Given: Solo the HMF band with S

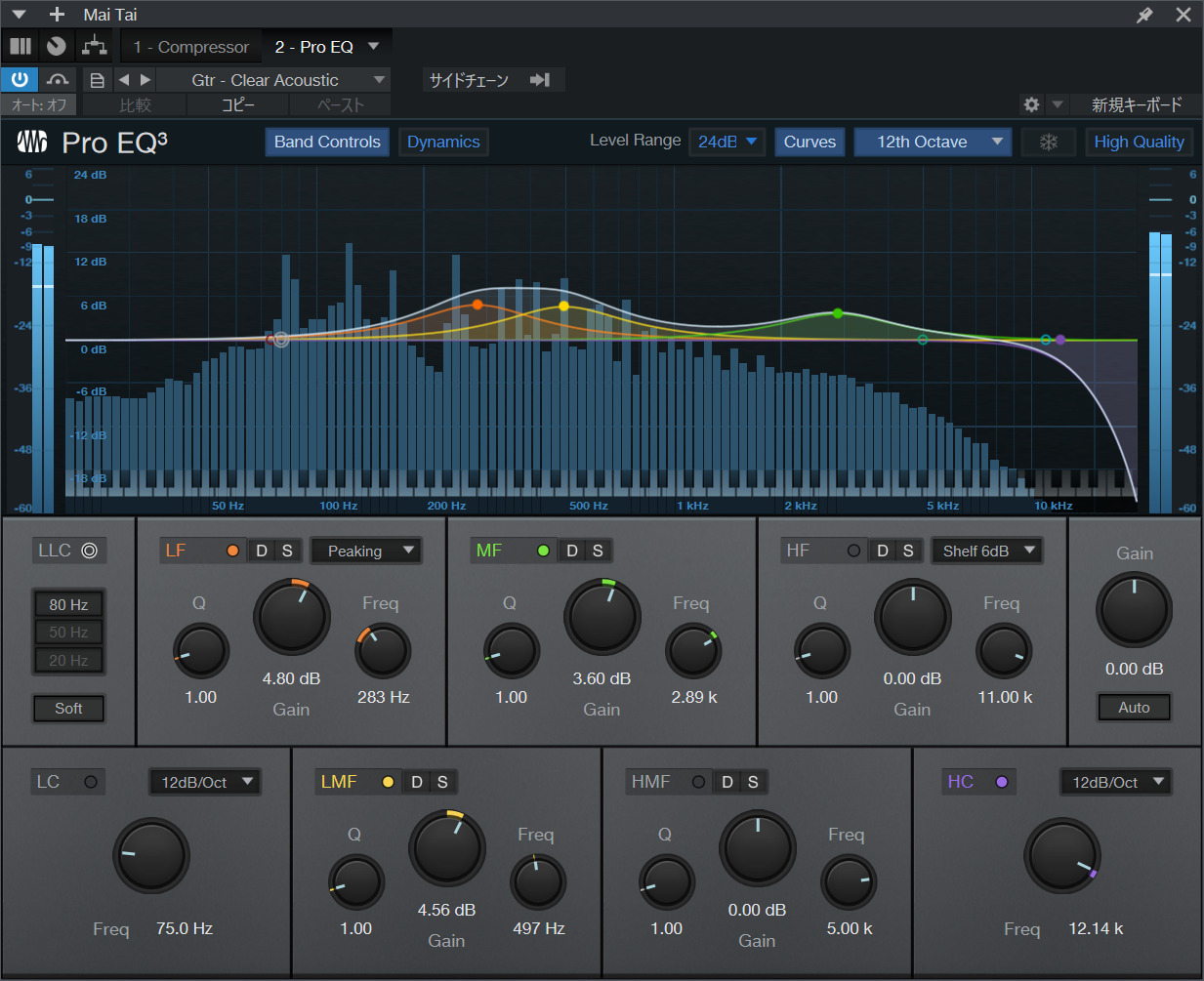Looking at the screenshot, I should [x=753, y=782].
